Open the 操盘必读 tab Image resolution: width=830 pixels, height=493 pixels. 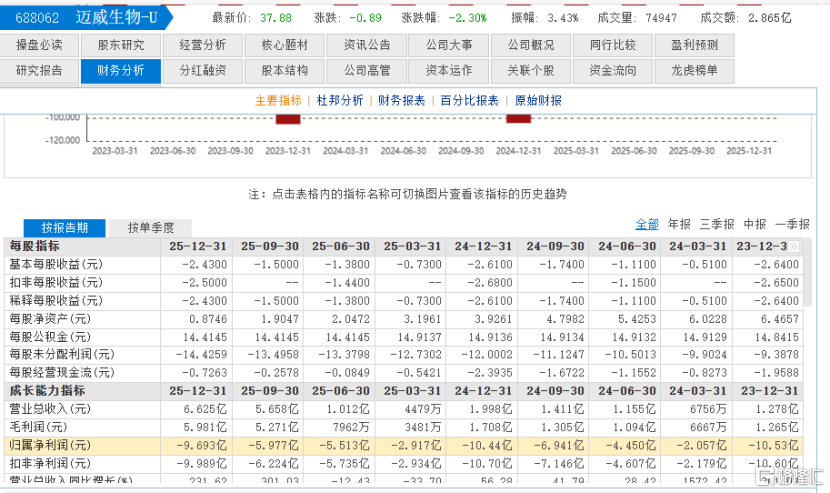(39, 45)
